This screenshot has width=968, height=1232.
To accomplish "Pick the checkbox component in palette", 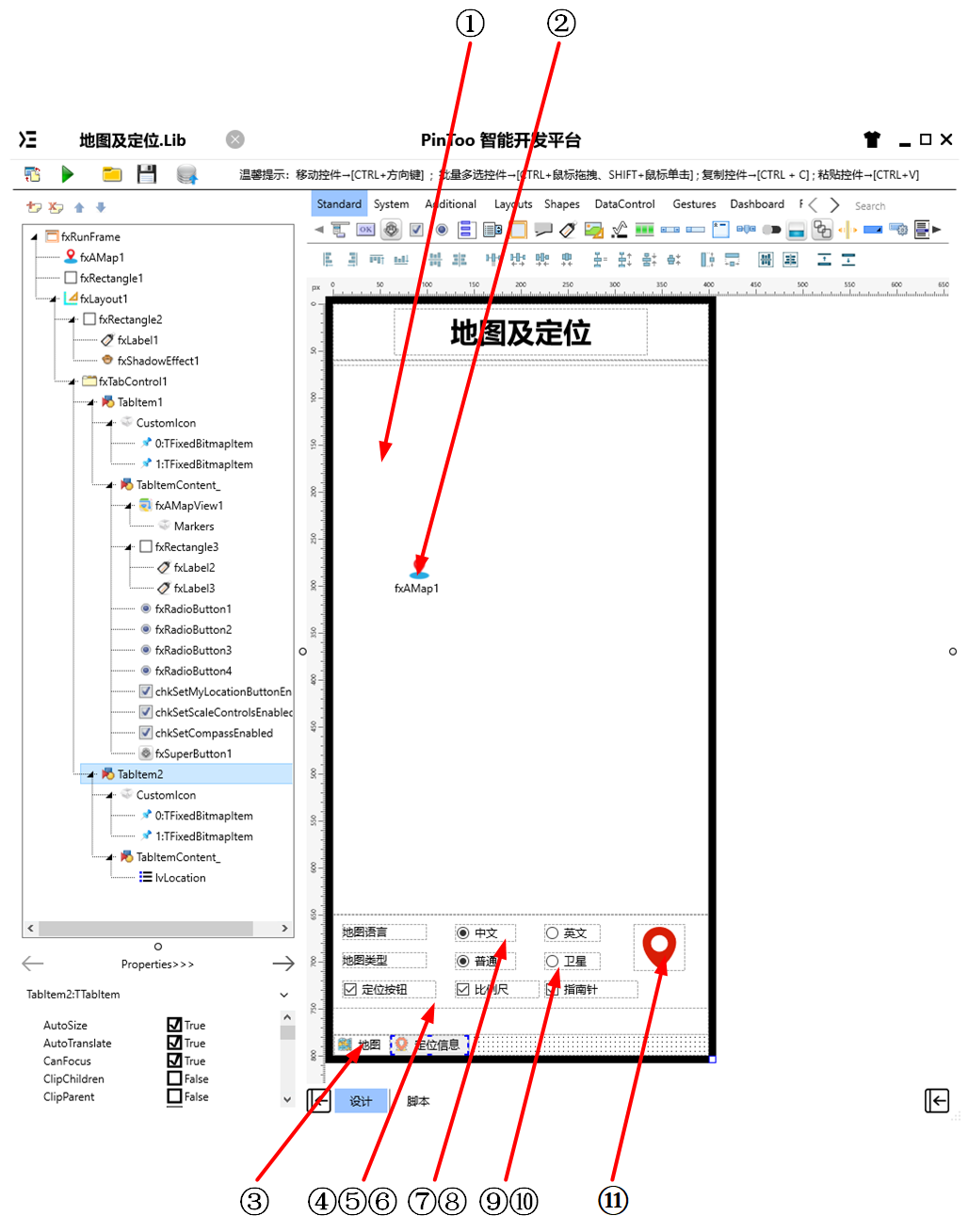I will (x=416, y=229).
